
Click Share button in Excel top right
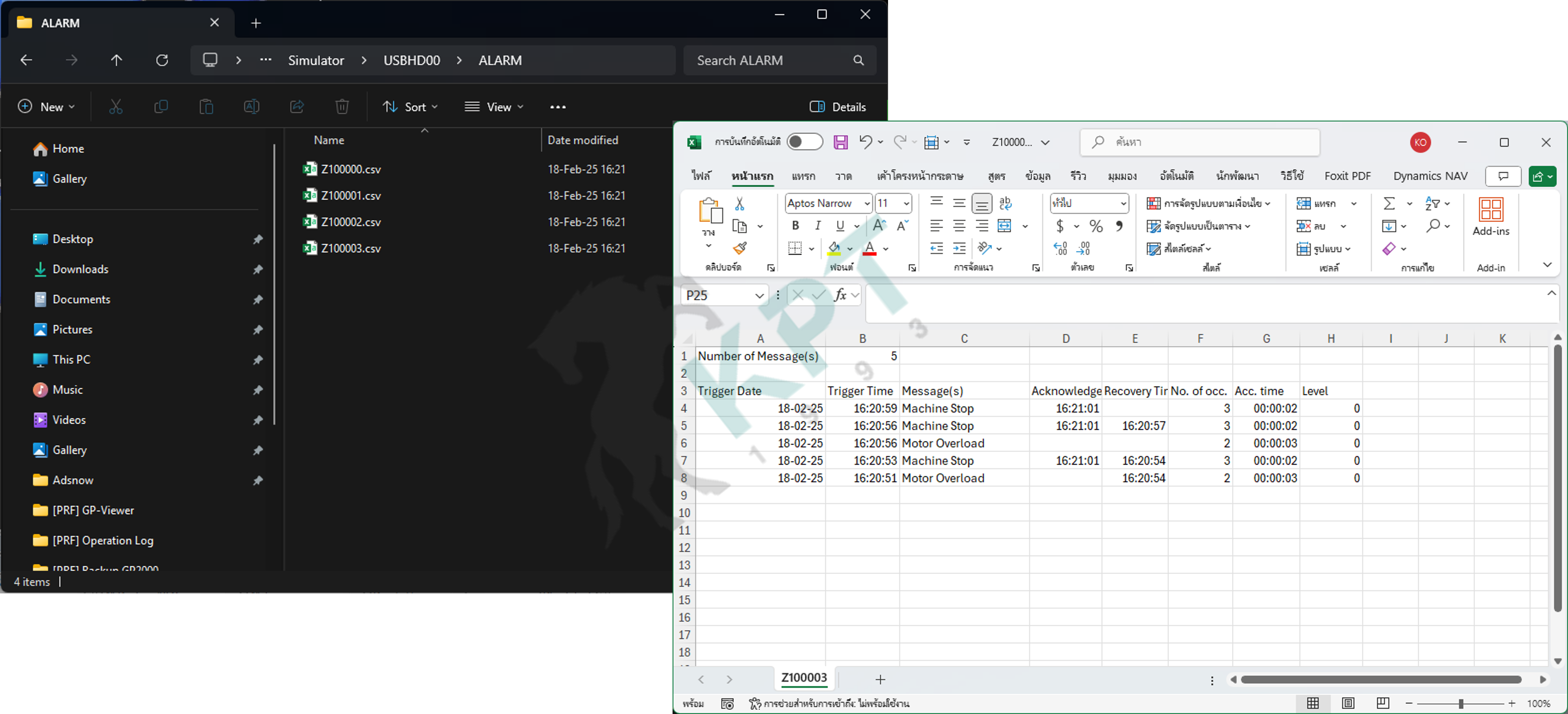(1542, 177)
